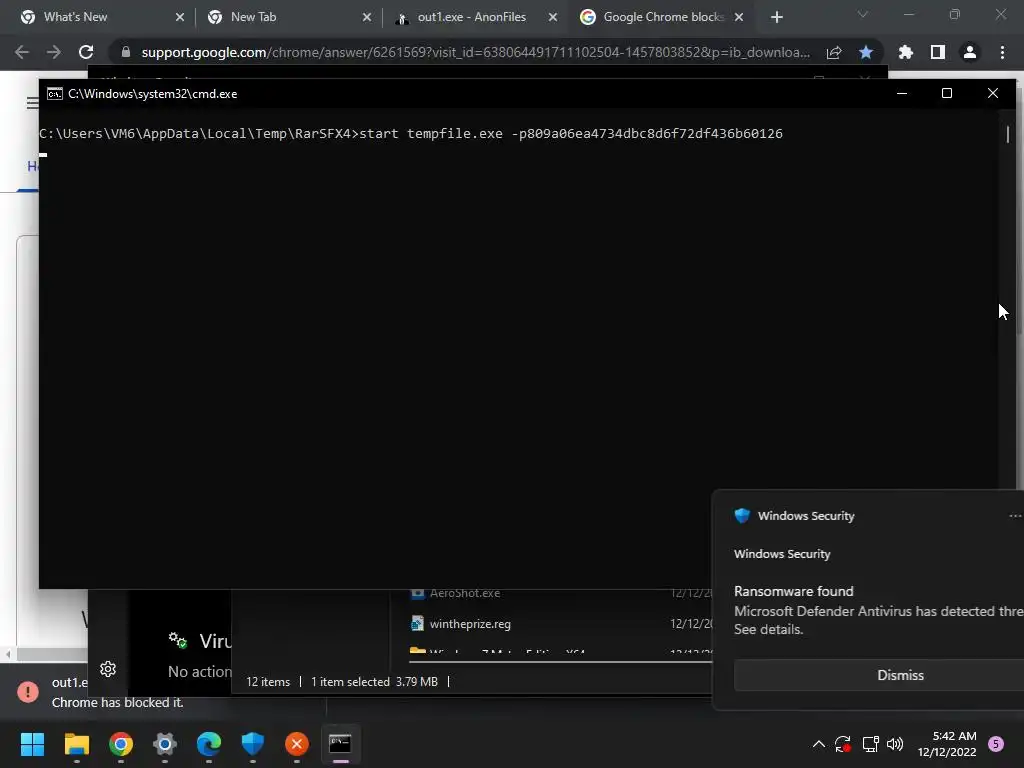Open Chrome side panel

(x=938, y=52)
